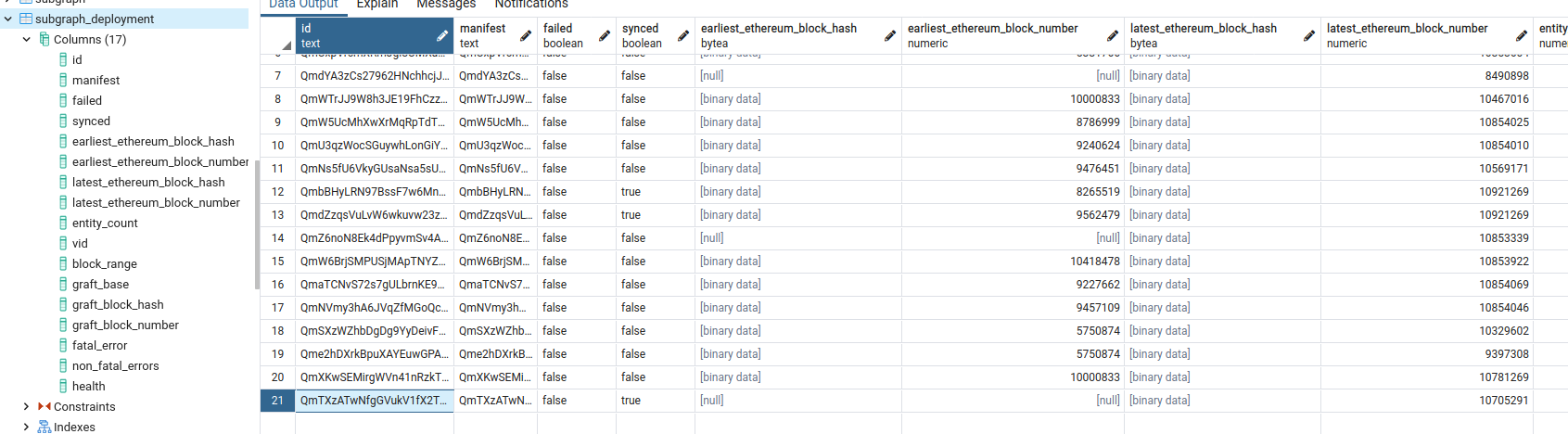Click the pencil icon in failed column header
This screenshot has height=434, width=1568.
605,35
